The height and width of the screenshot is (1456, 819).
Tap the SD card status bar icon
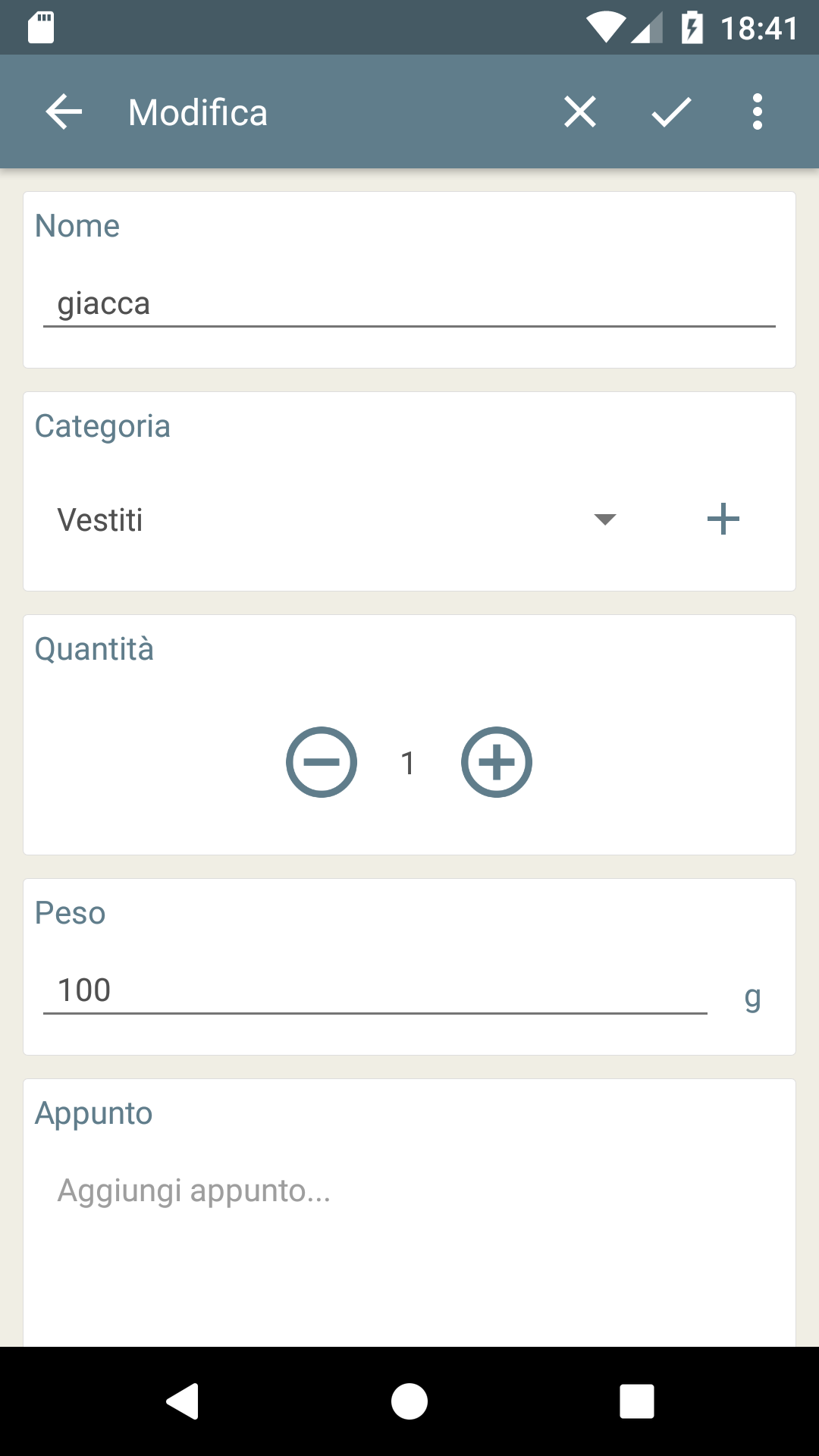tap(41, 28)
